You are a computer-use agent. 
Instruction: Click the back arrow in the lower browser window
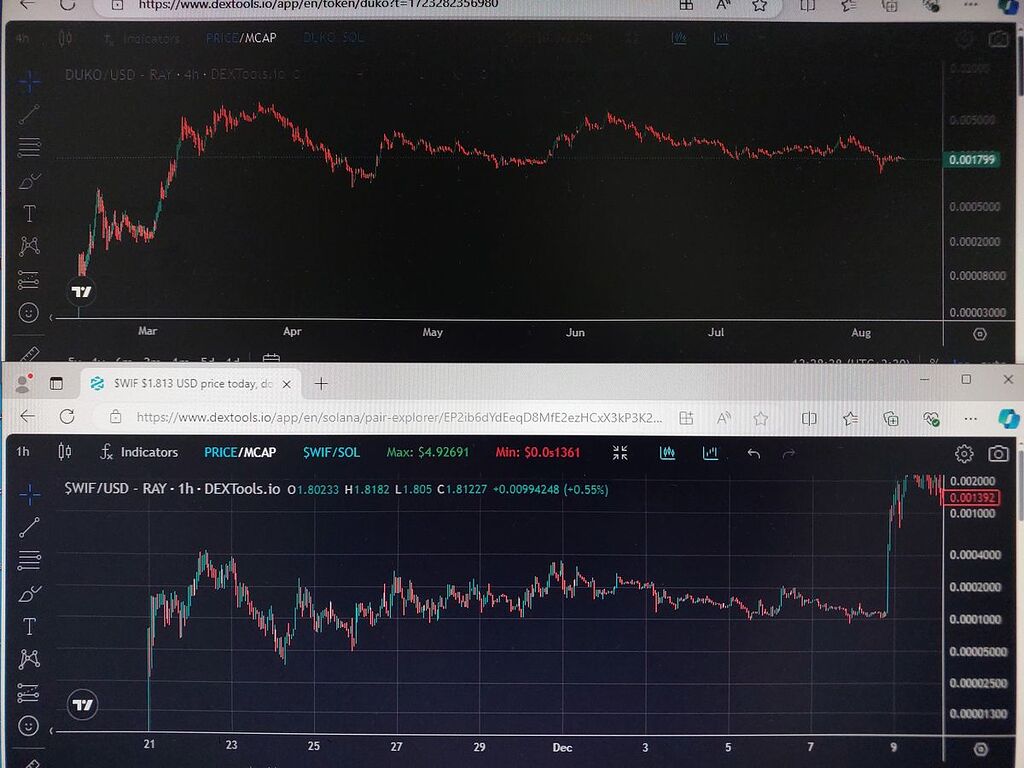click(x=27, y=417)
